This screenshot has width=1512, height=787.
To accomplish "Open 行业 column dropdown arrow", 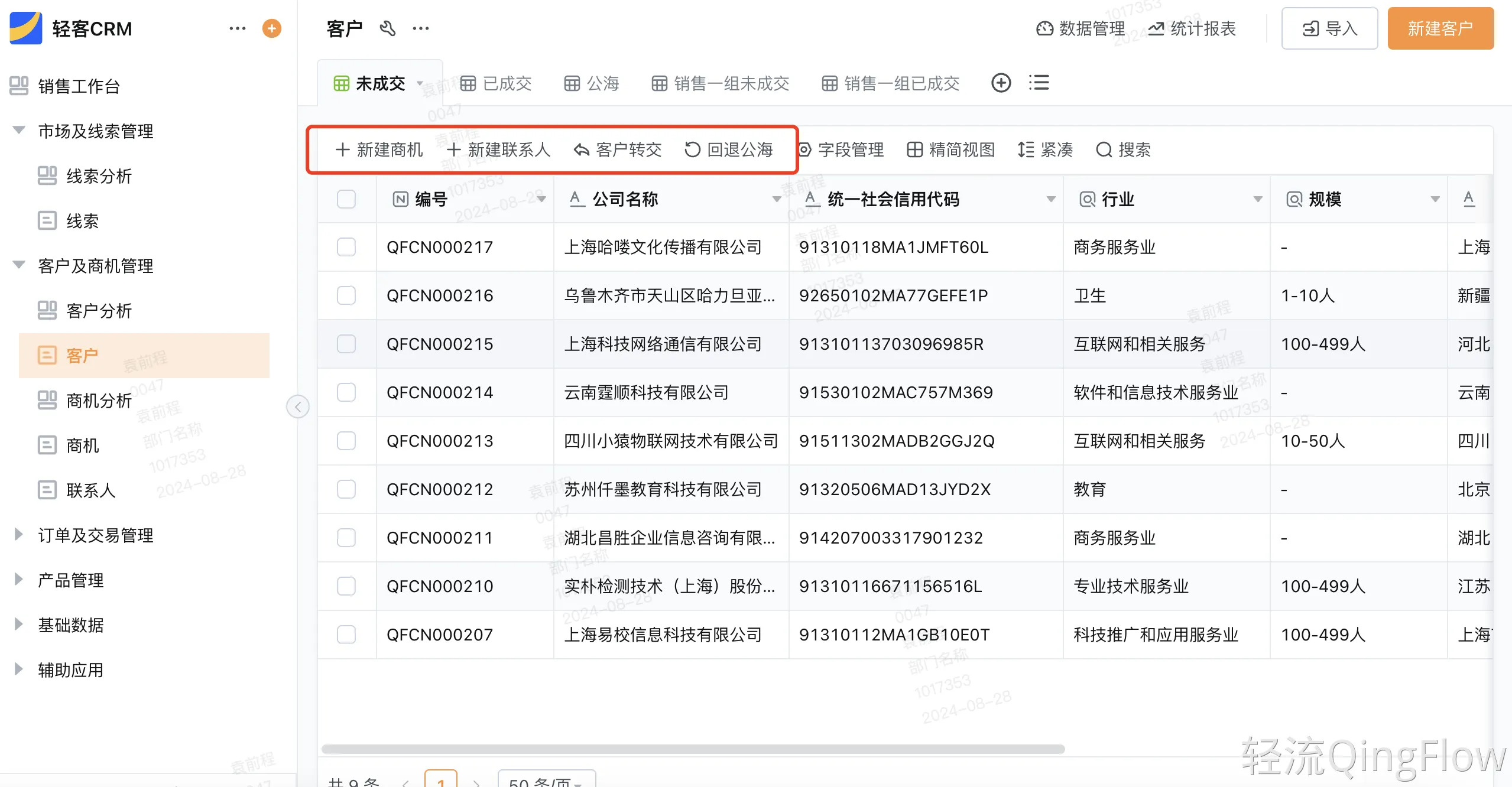I will pyautogui.click(x=1258, y=200).
